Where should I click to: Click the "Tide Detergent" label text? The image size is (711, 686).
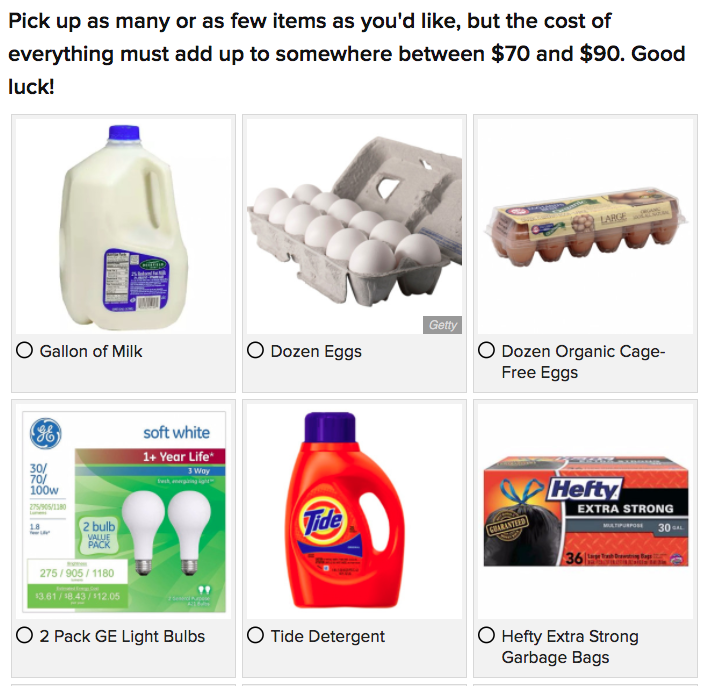[328, 636]
